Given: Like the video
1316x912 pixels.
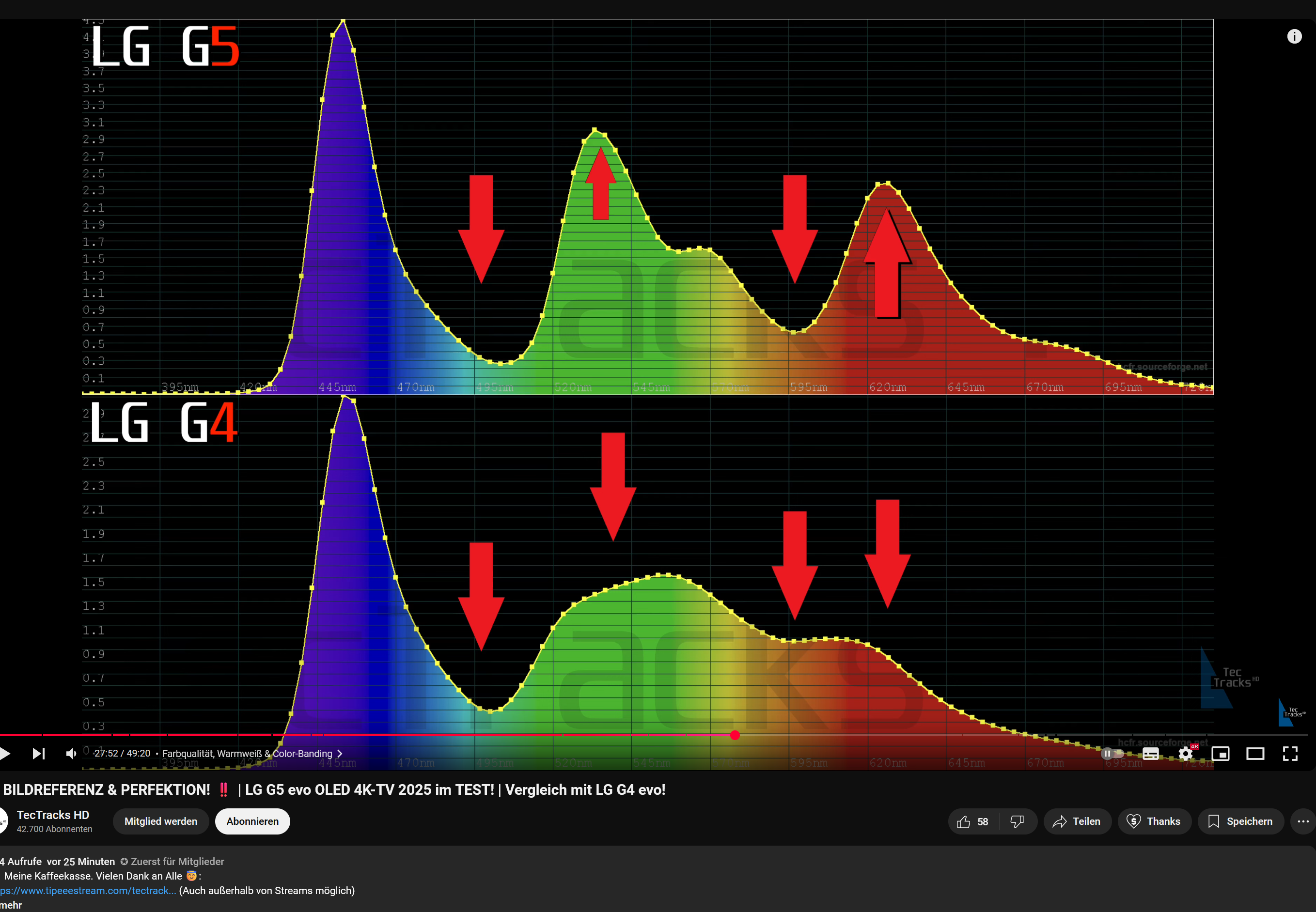Looking at the screenshot, I should click(973, 822).
